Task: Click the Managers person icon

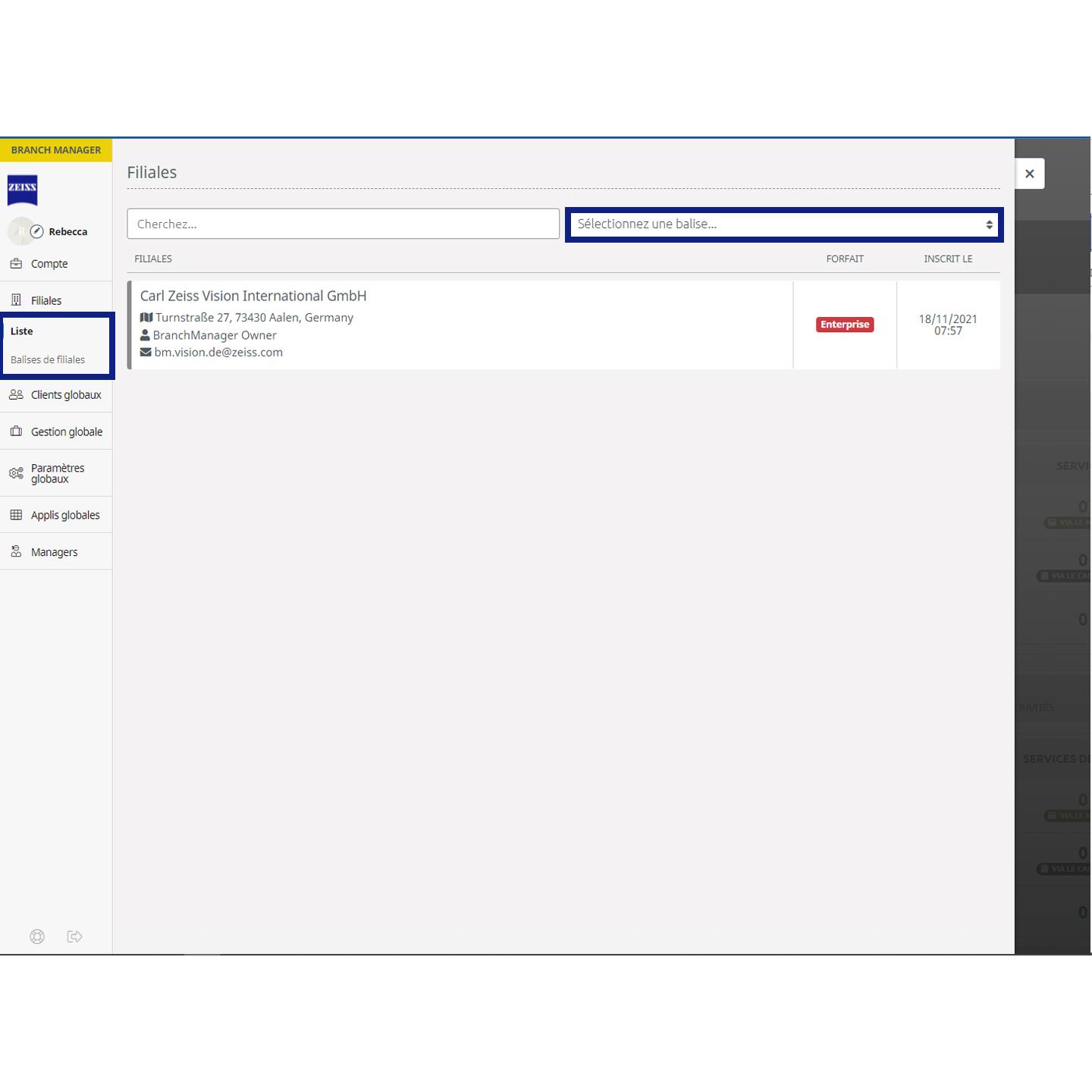Action: (16, 552)
